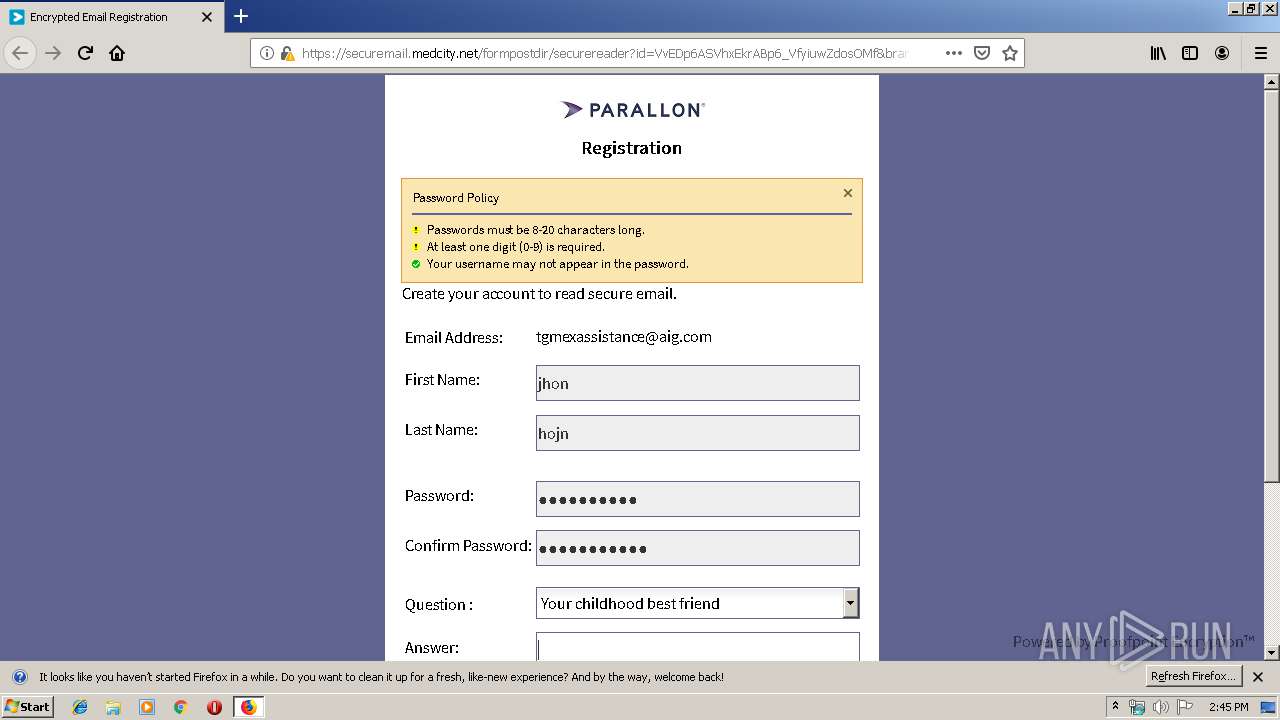Focus the Password field
The height and width of the screenshot is (720, 1280).
[x=697, y=499]
